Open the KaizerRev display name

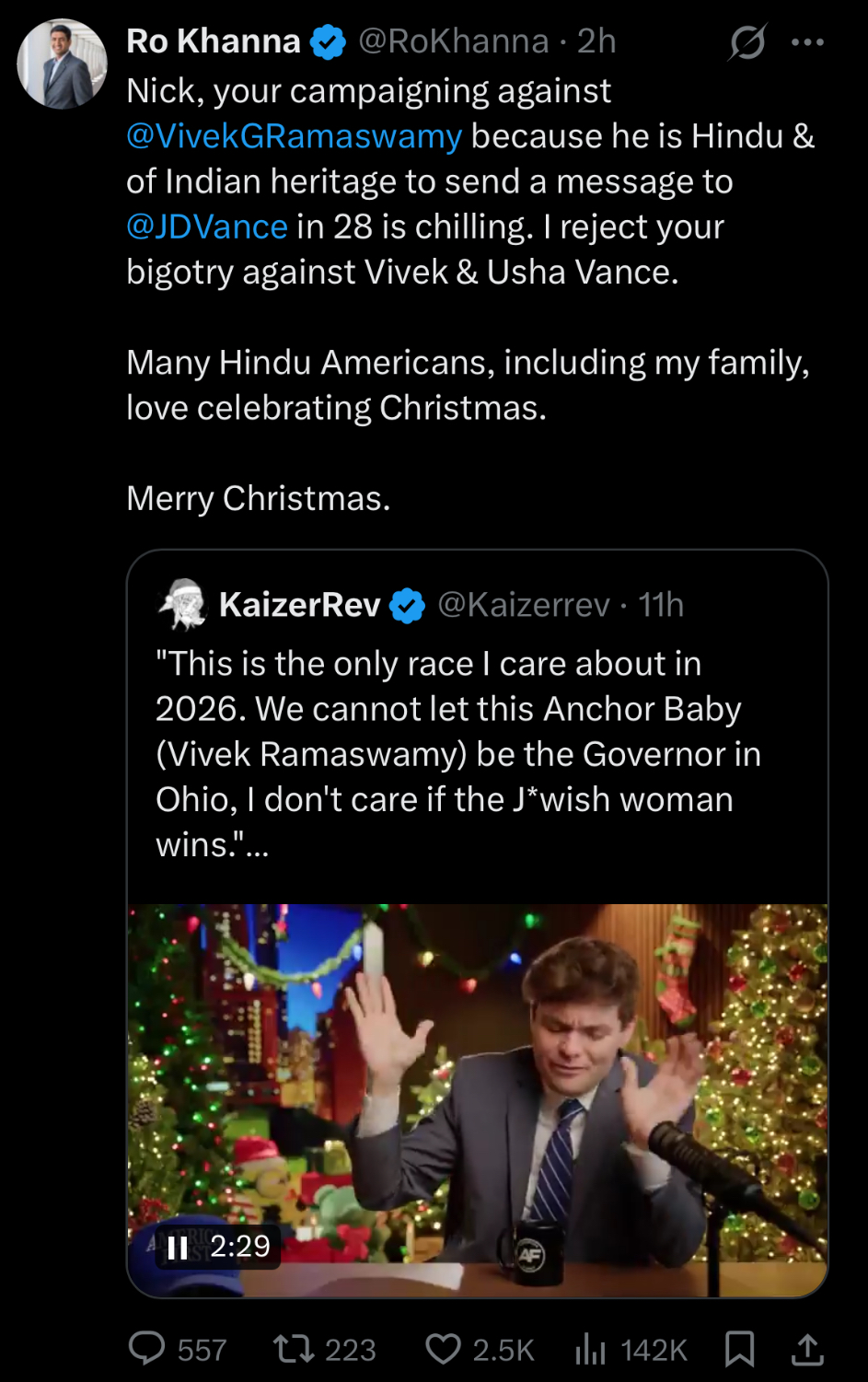click(x=300, y=605)
